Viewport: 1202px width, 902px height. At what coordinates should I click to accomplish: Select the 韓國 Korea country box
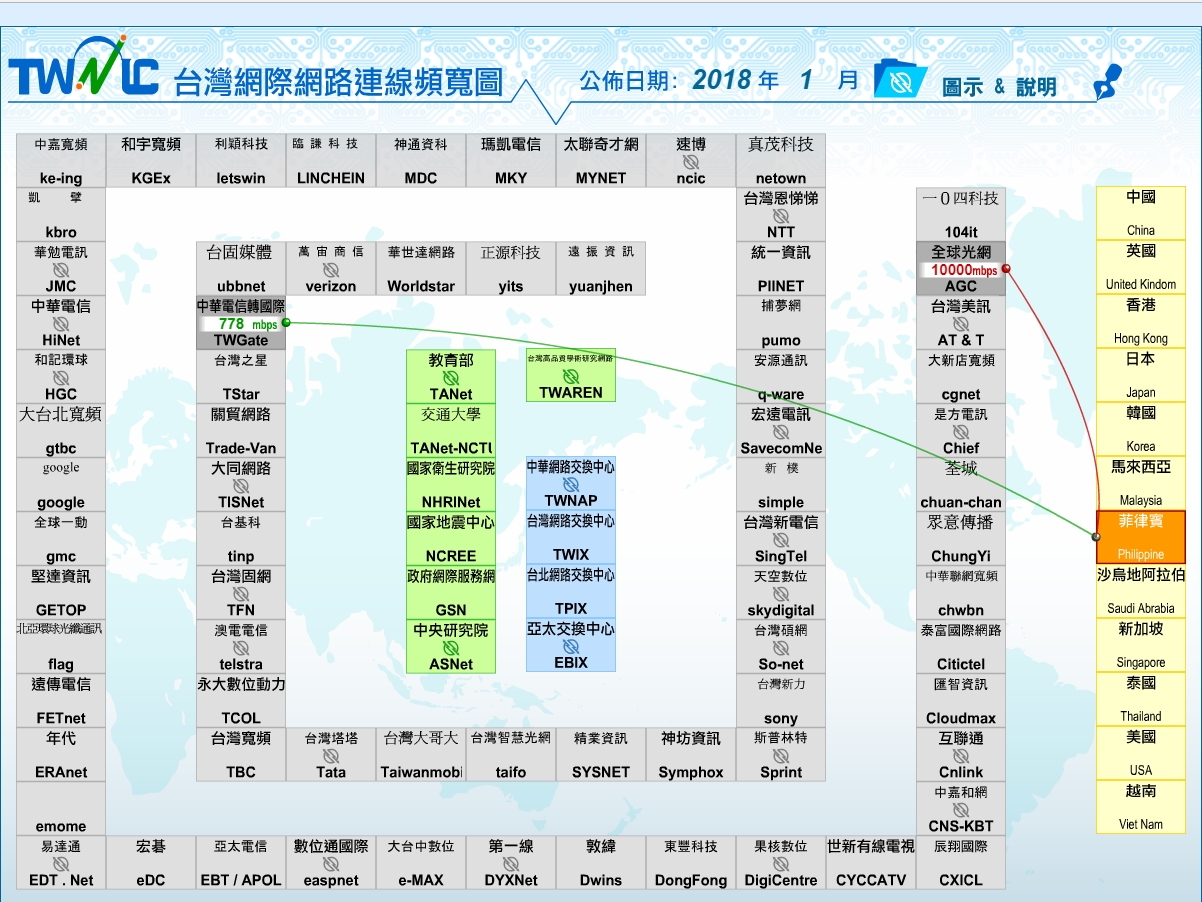[x=1141, y=428]
